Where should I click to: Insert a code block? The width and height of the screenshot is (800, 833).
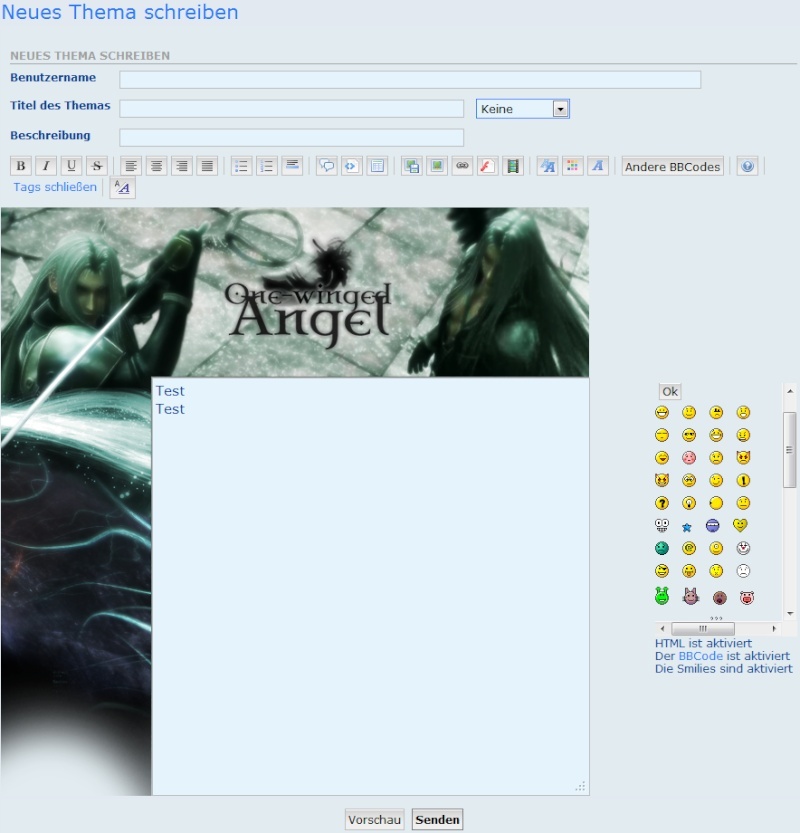click(352, 166)
